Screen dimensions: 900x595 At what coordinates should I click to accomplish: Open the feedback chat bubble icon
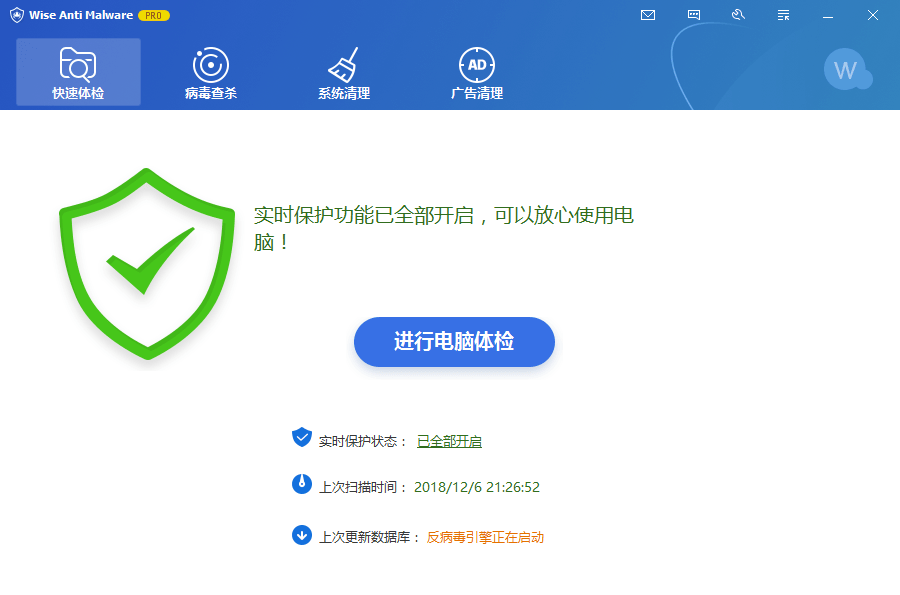pos(694,15)
